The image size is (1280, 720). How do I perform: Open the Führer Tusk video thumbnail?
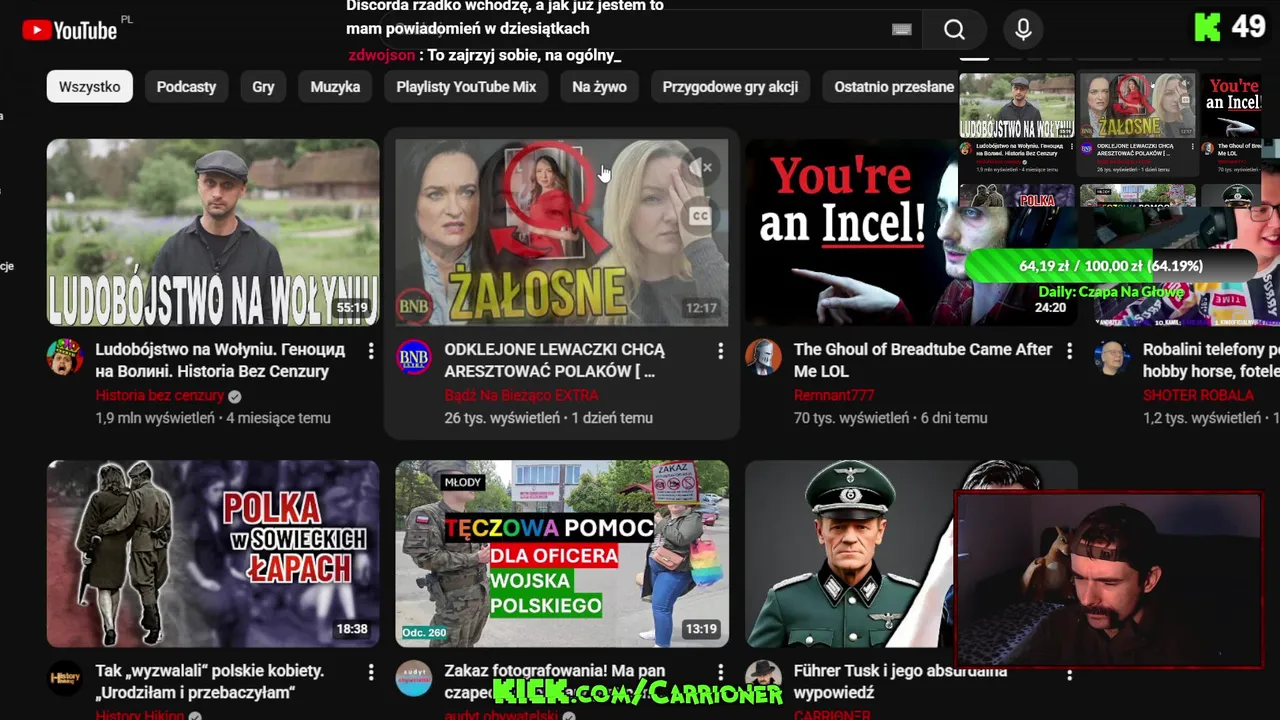pos(850,554)
